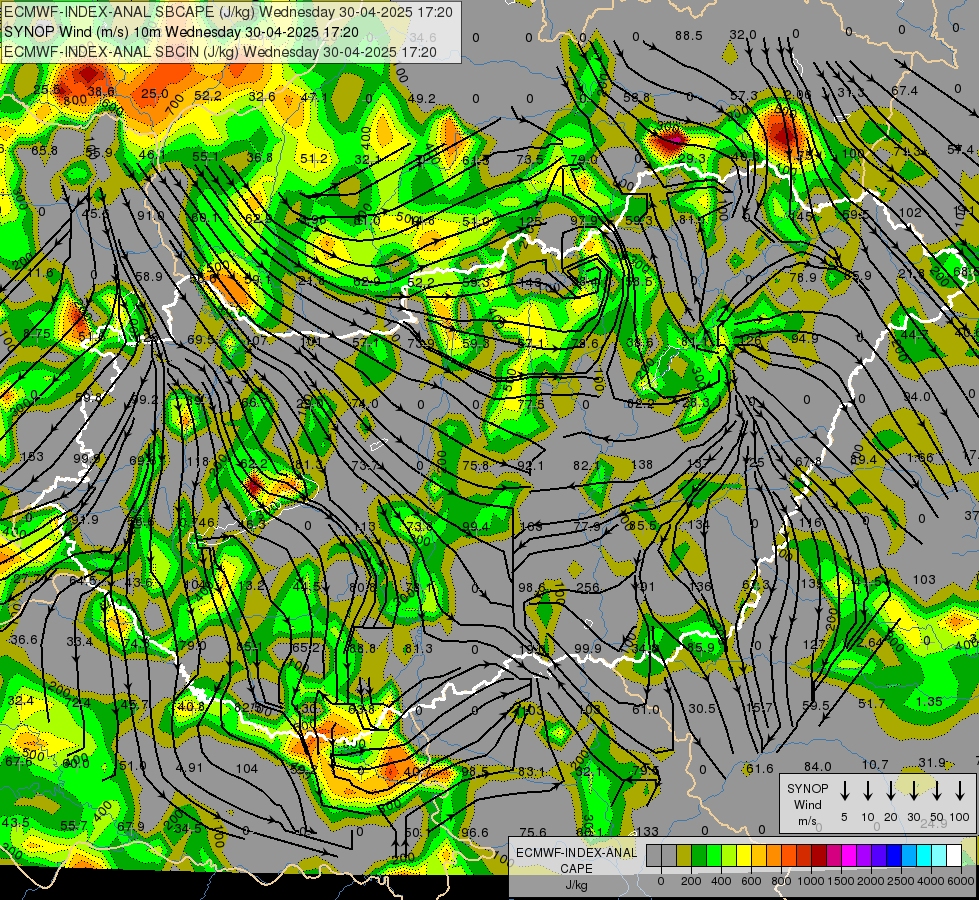
Task: Click the 116 value on the map
Action: coord(810,522)
